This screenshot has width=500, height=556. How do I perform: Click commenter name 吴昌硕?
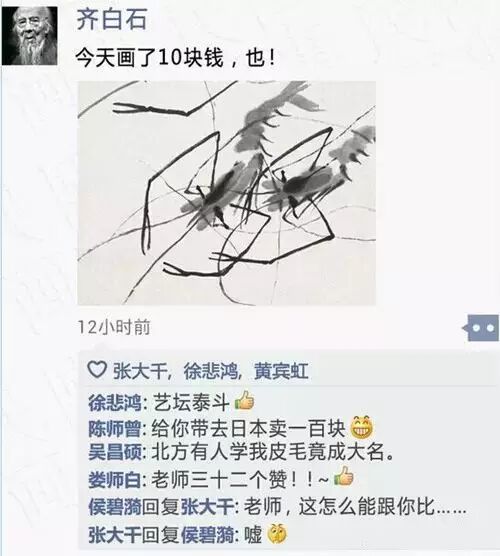click(x=115, y=452)
